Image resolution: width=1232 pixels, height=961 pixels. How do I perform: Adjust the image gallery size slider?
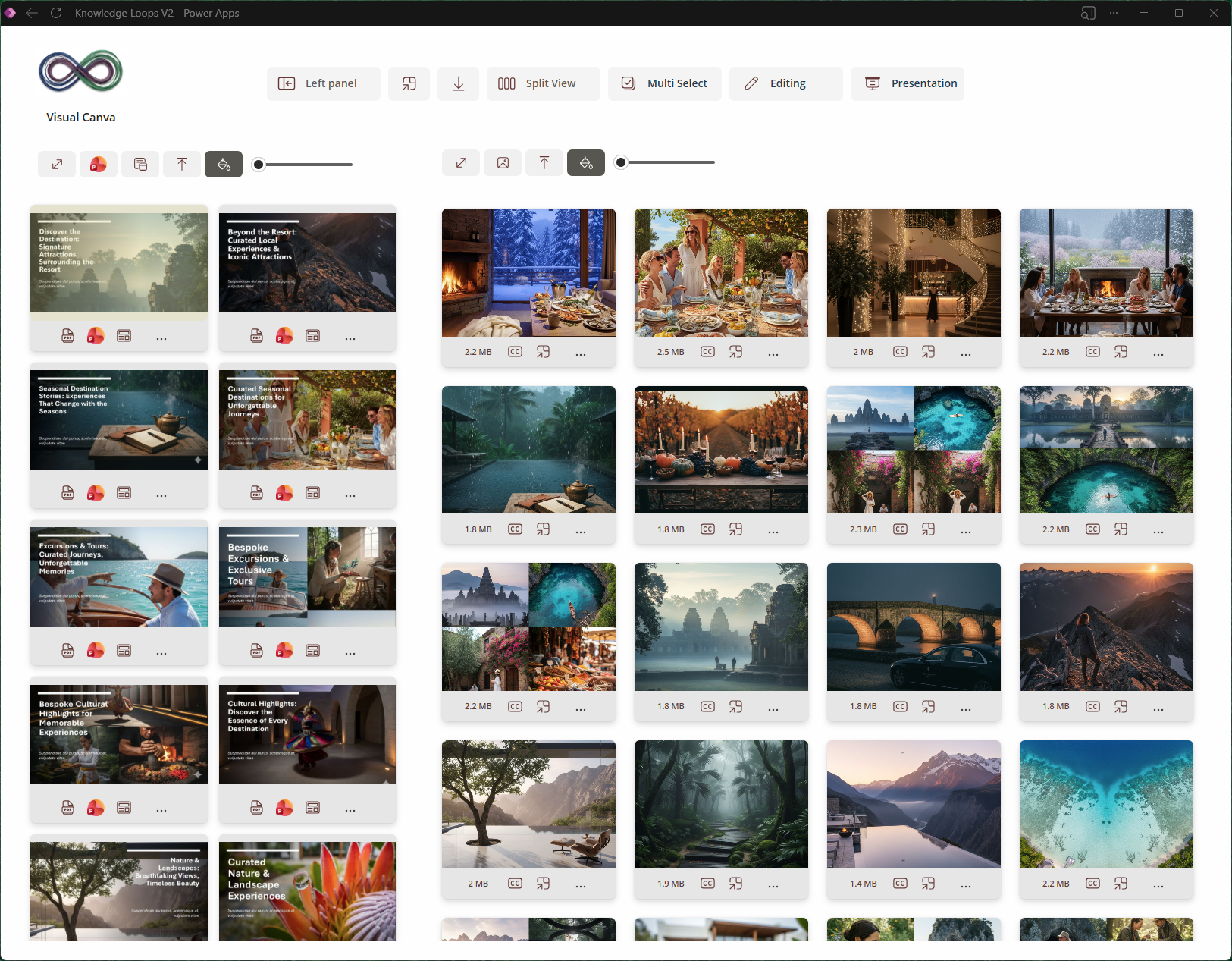tap(665, 162)
